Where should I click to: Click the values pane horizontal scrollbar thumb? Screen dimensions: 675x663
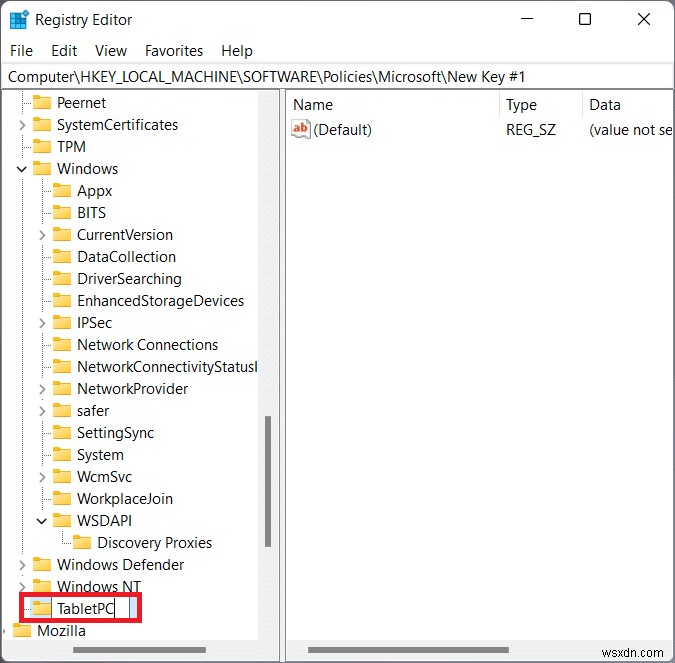click(x=408, y=650)
